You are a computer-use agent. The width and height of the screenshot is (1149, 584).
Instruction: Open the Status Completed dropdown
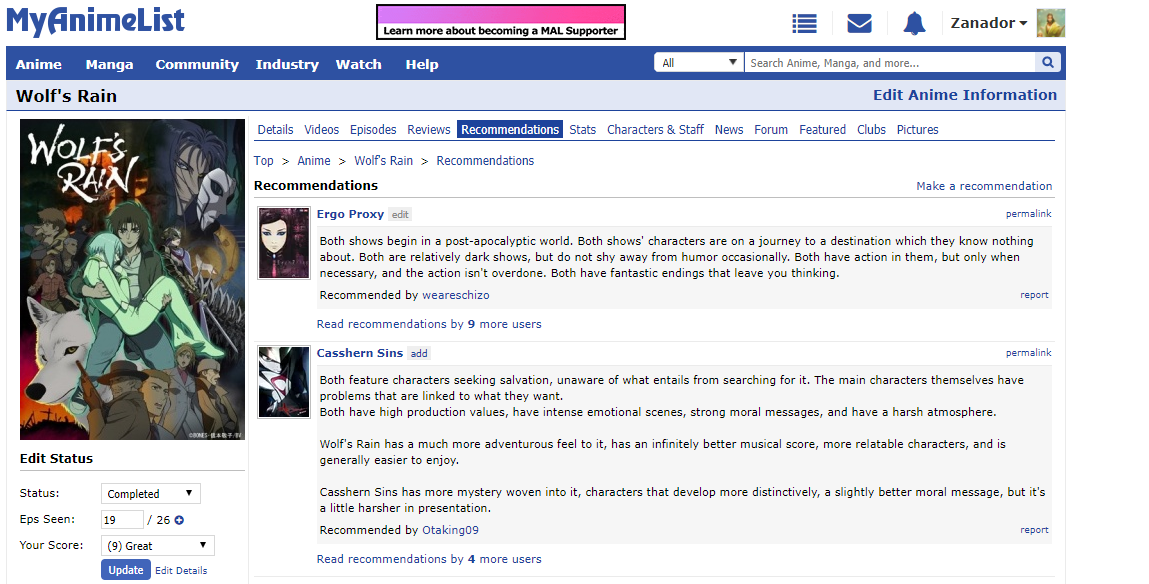click(x=150, y=494)
